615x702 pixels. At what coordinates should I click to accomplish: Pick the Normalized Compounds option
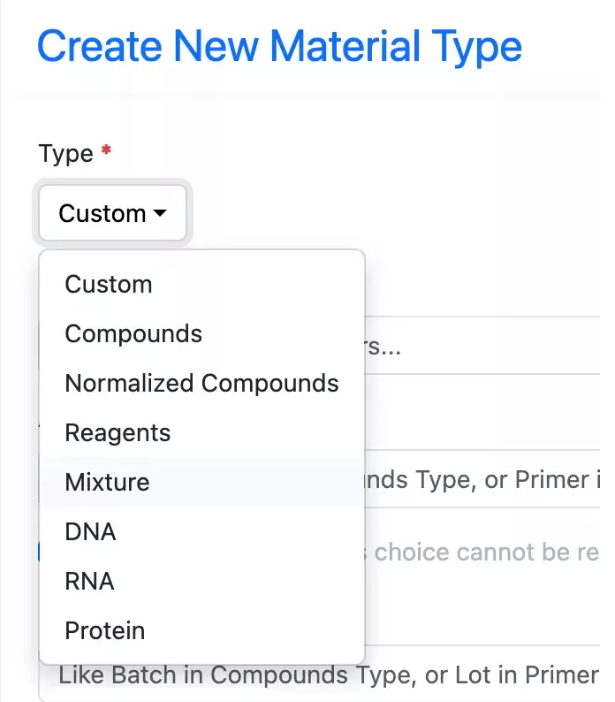[x=201, y=383]
